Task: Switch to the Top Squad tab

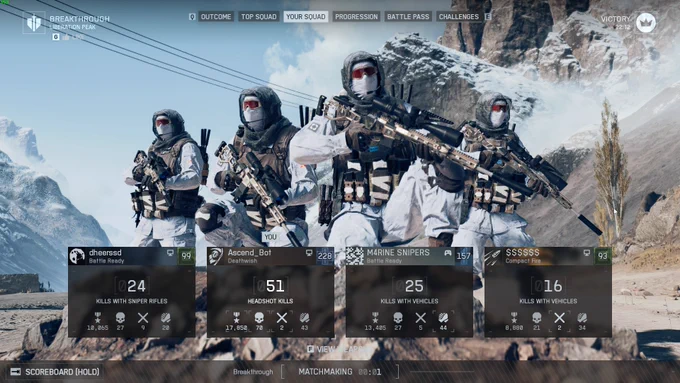Action: [258, 16]
